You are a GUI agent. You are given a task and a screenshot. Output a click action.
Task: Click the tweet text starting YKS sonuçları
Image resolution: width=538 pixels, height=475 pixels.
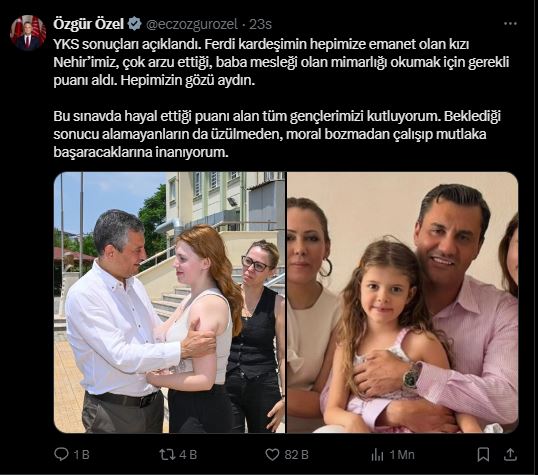click(281, 62)
